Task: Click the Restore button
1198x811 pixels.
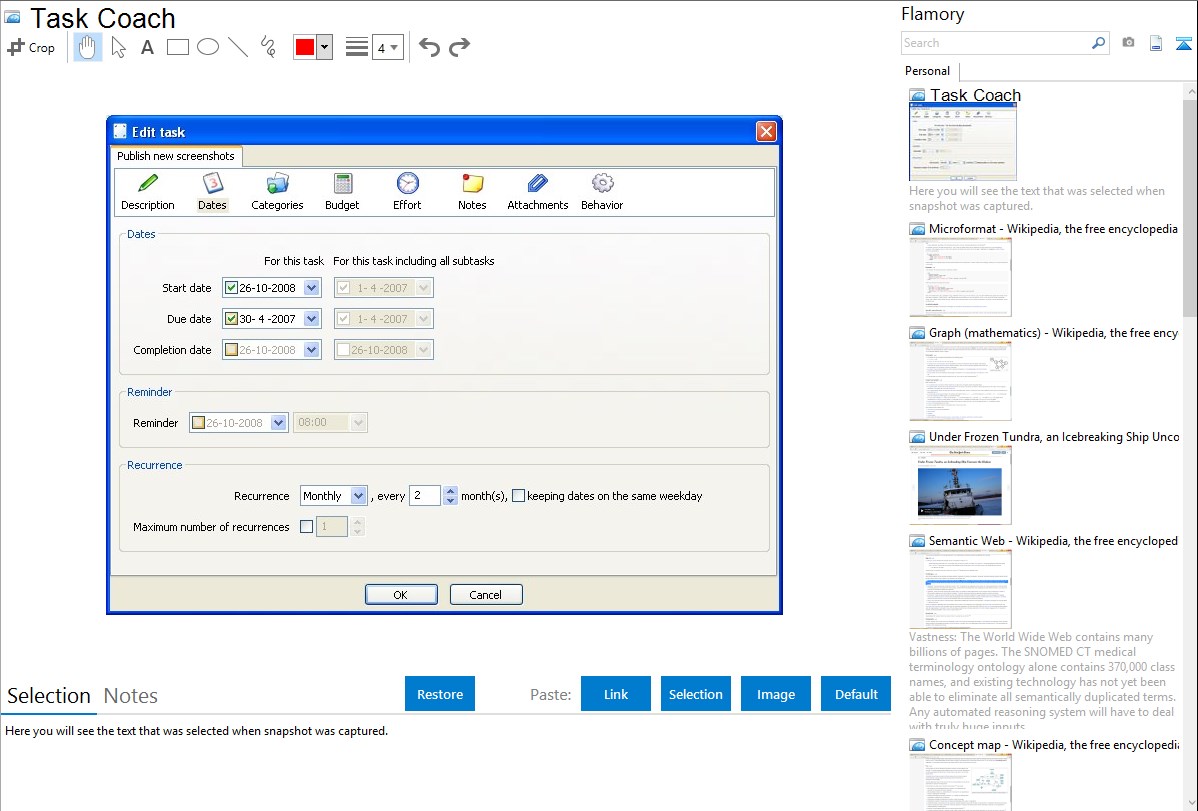Action: pos(440,694)
